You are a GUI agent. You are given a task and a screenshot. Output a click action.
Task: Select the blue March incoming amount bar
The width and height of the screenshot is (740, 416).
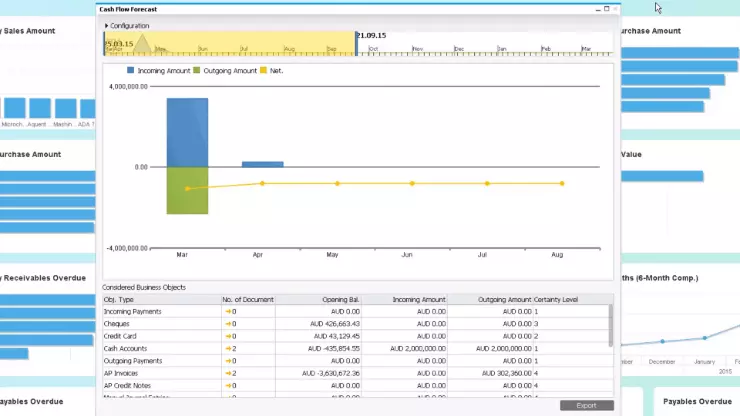click(x=187, y=132)
